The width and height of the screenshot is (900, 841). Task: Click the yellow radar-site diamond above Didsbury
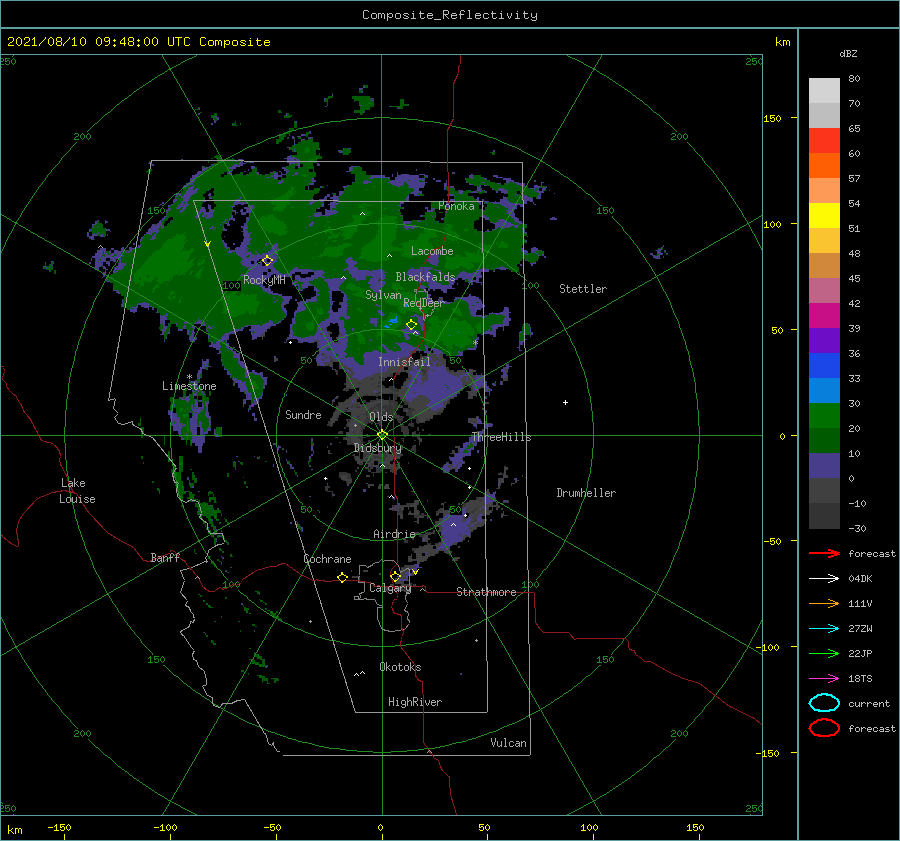[x=382, y=435]
